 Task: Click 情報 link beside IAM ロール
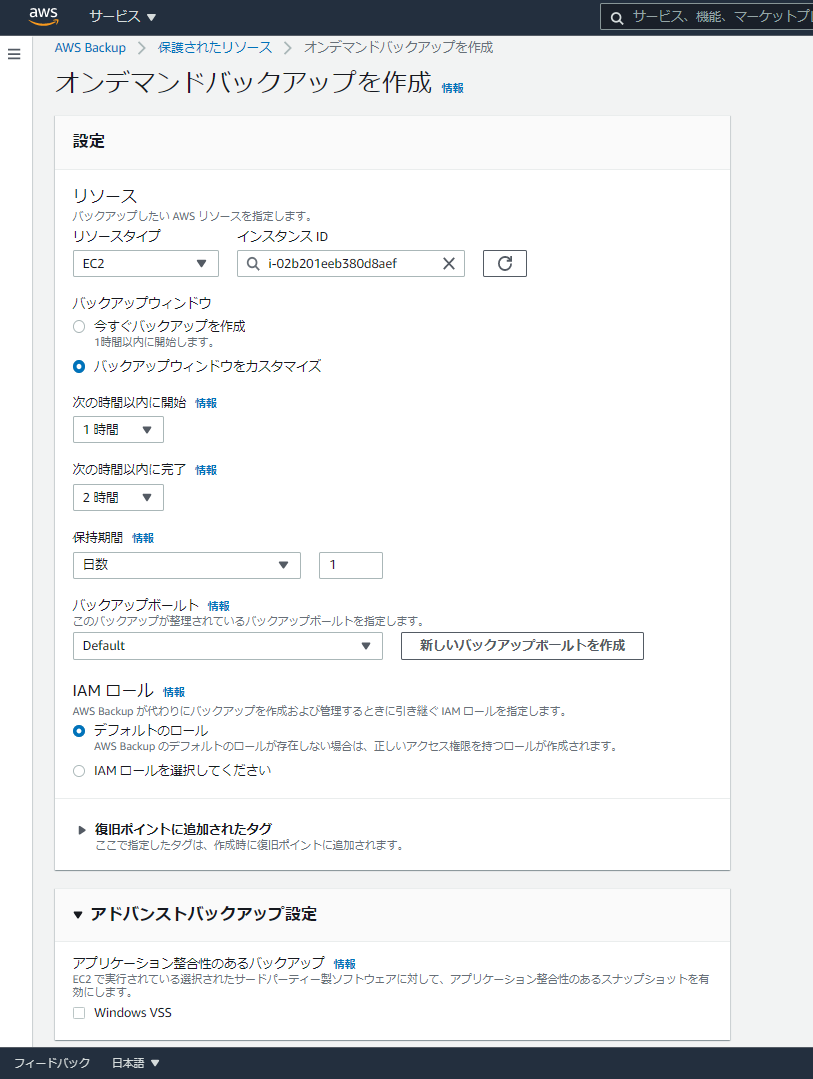click(x=174, y=692)
